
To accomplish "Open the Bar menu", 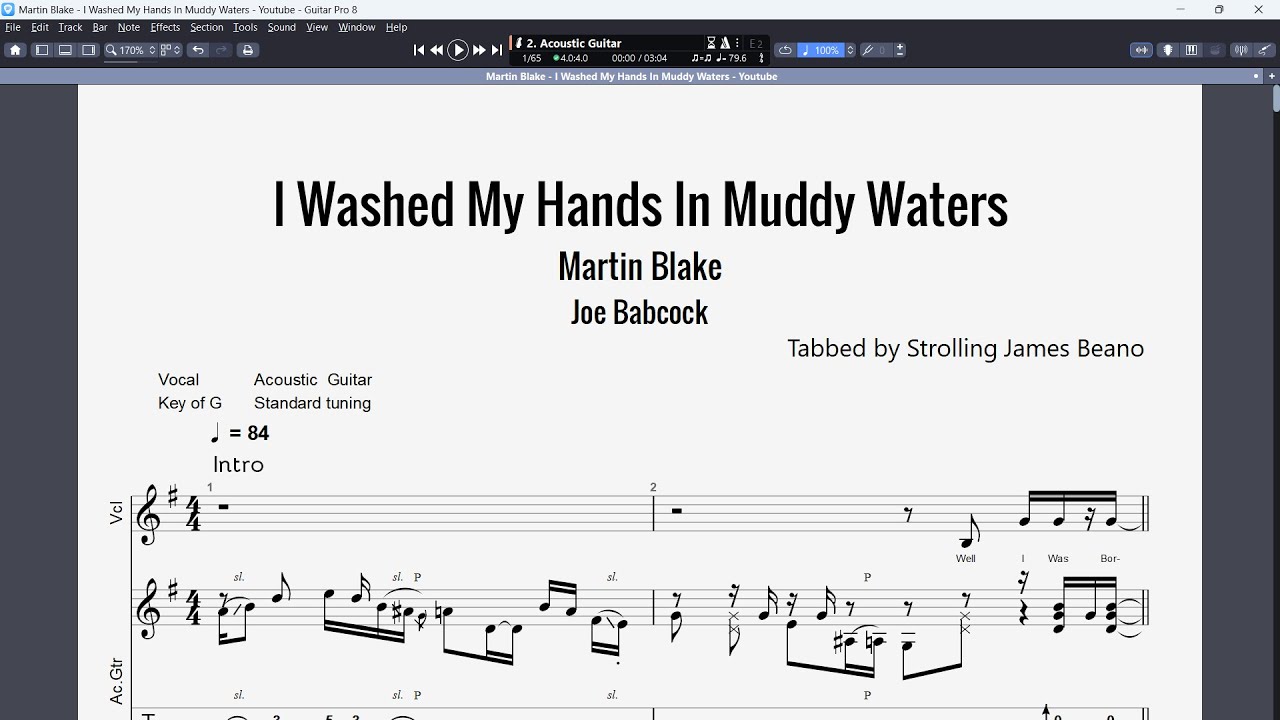I will click(x=100, y=27).
